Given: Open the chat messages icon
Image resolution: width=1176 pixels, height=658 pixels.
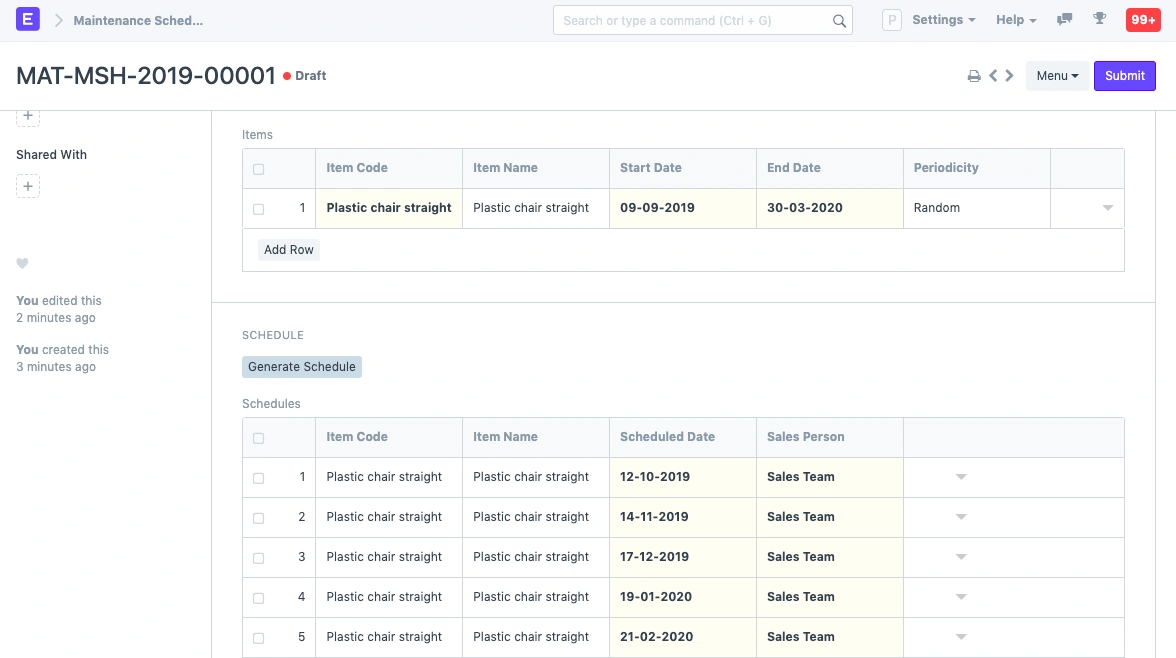Looking at the screenshot, I should point(1065,20).
